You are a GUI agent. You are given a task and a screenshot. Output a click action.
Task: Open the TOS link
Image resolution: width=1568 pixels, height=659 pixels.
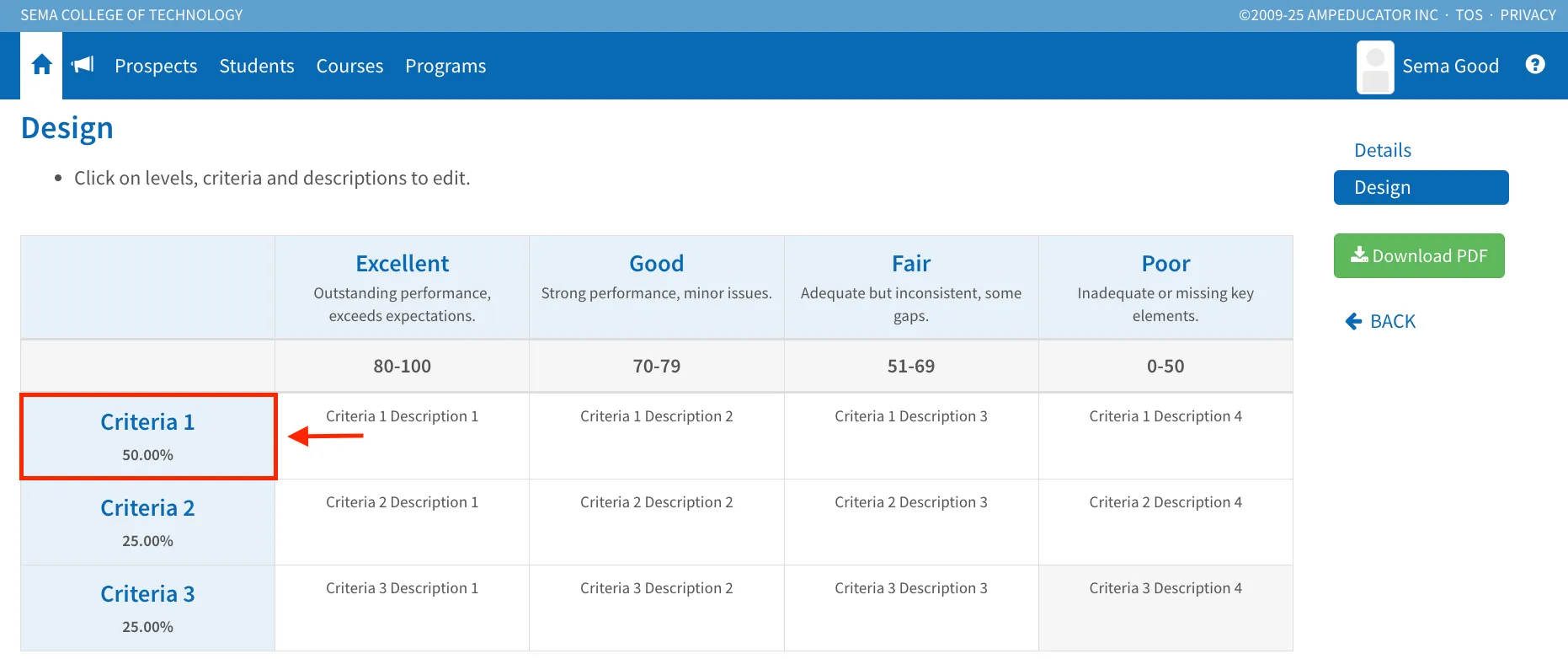(1469, 15)
